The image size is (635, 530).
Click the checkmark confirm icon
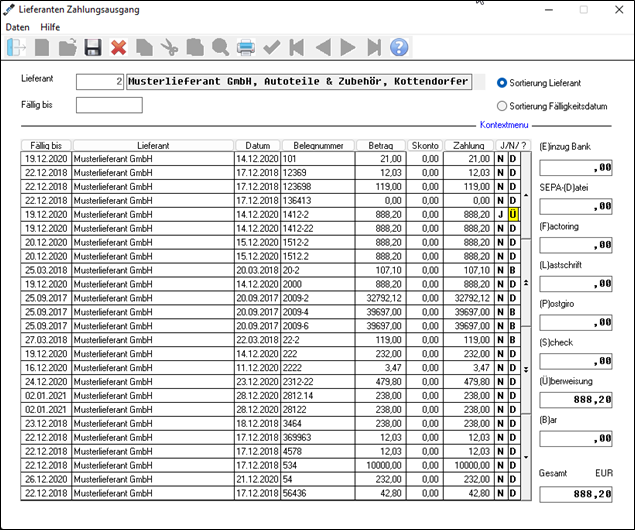pyautogui.click(x=271, y=47)
